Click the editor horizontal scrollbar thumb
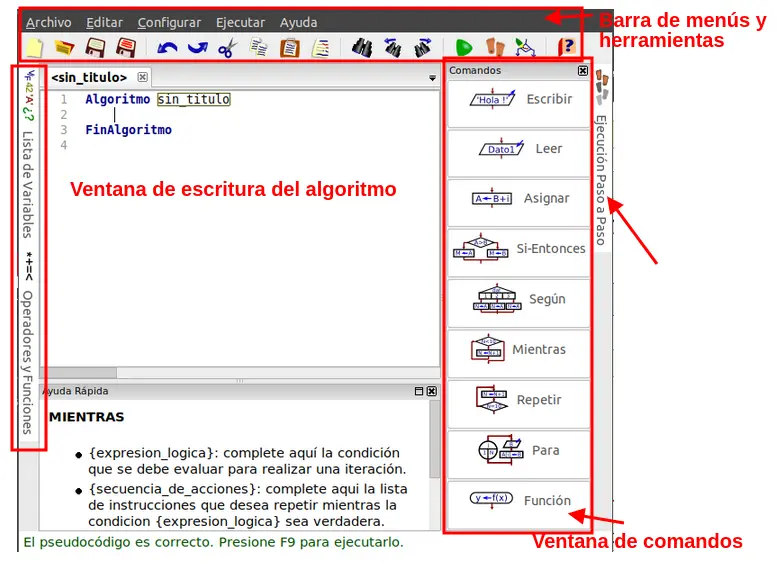Viewport: 779px width, 567px height. coord(78,372)
